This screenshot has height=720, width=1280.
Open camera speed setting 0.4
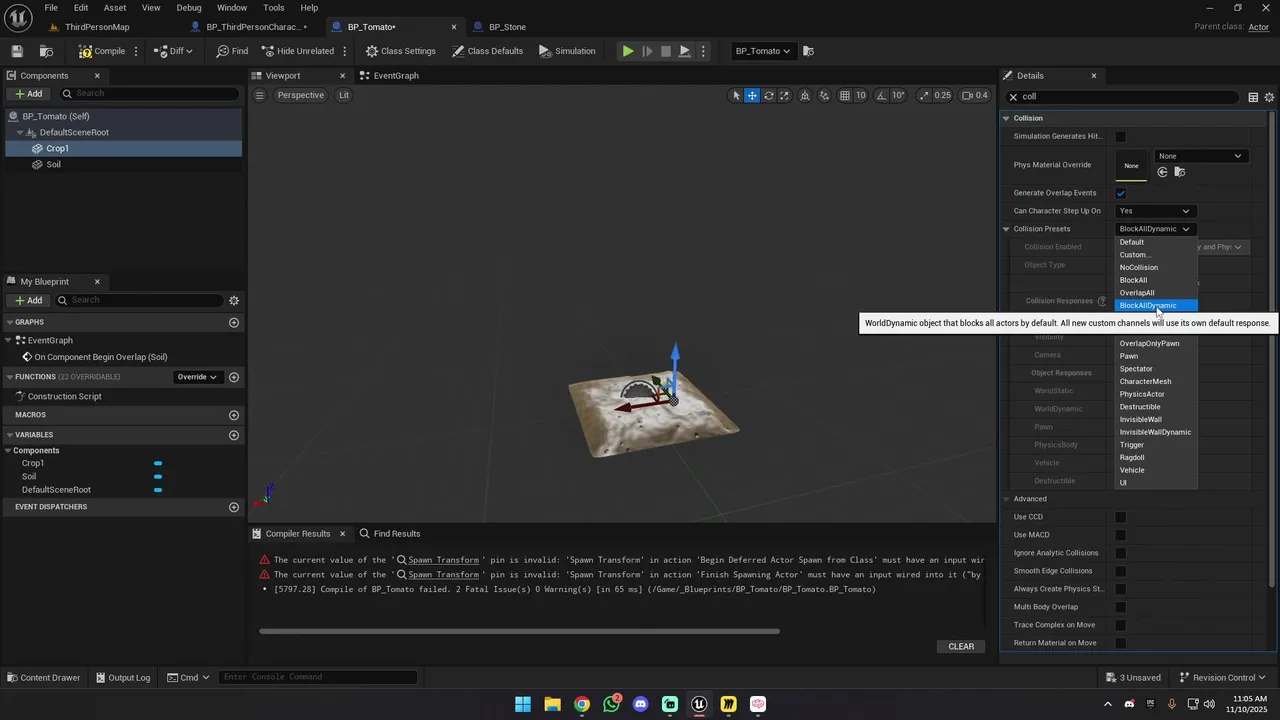[975, 95]
